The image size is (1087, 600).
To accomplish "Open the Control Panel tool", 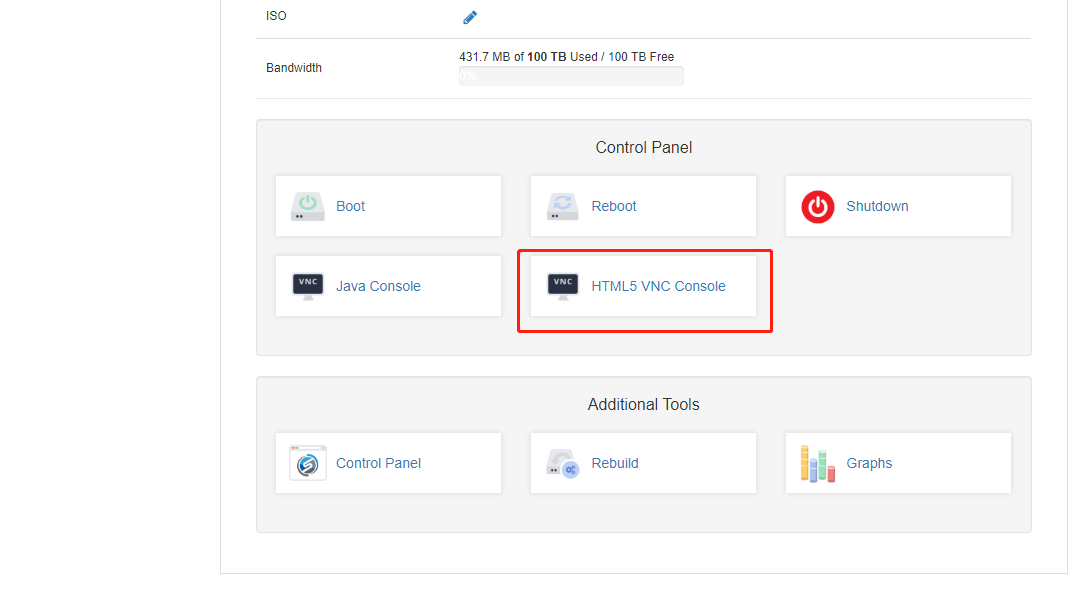I will 378,462.
